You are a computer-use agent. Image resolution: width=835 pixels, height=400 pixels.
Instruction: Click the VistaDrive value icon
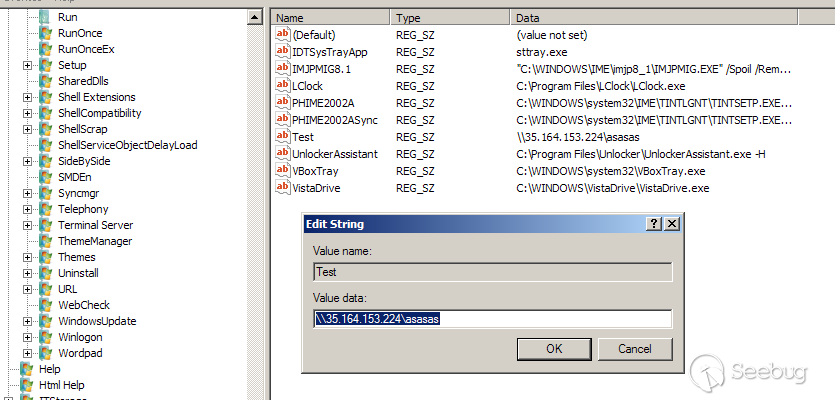pos(282,188)
